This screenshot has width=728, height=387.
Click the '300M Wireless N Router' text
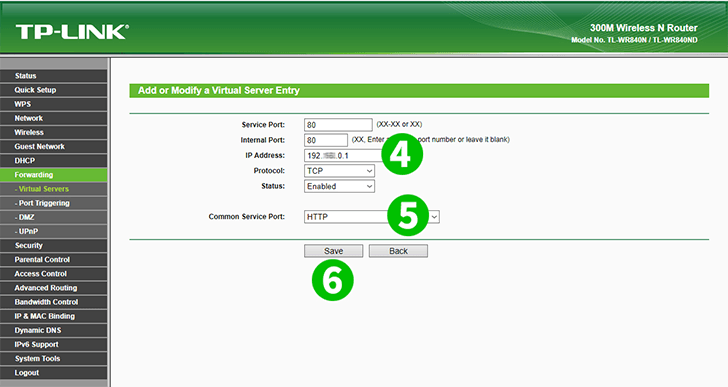click(x=644, y=28)
